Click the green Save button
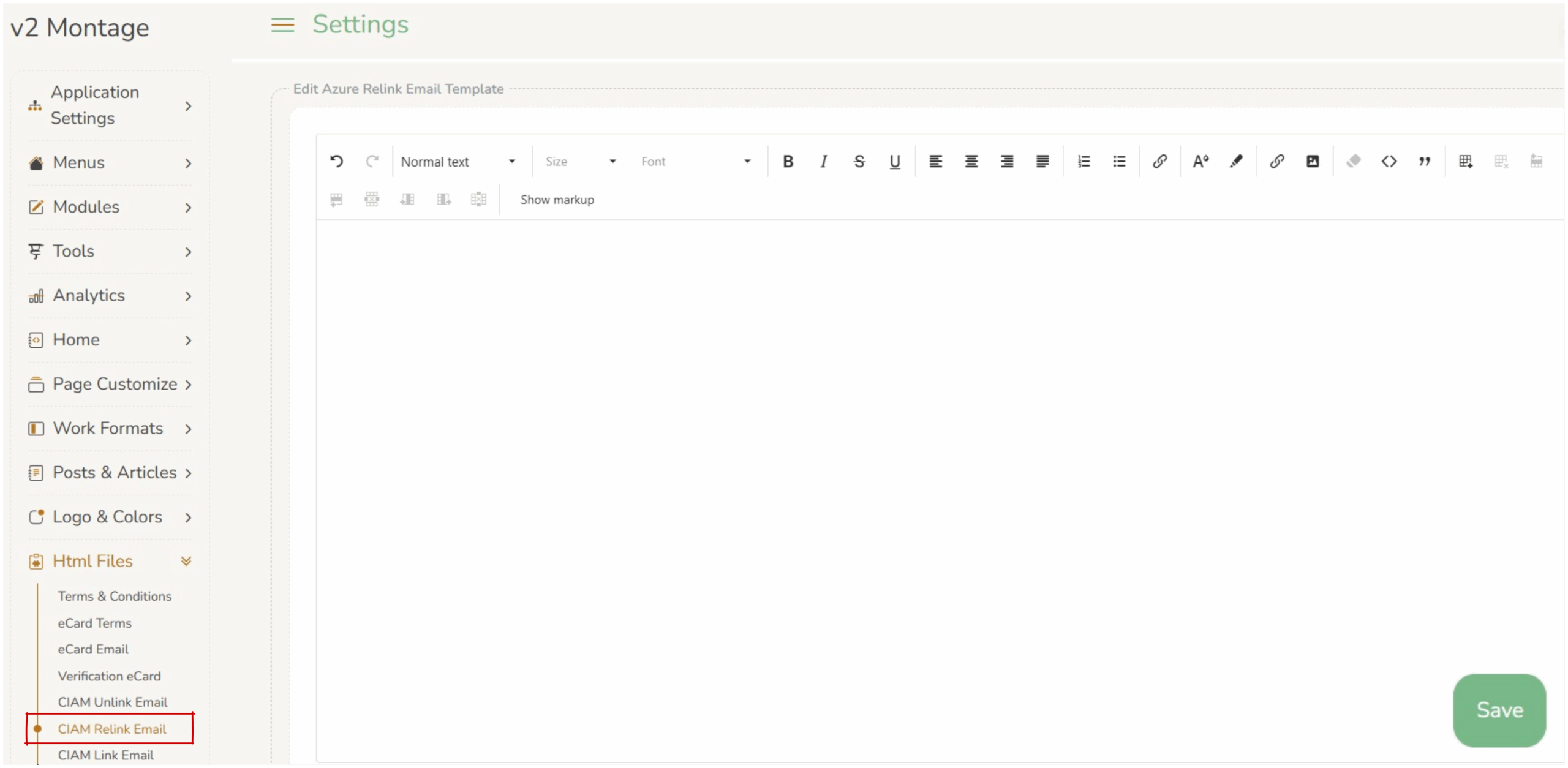 pyautogui.click(x=1499, y=710)
